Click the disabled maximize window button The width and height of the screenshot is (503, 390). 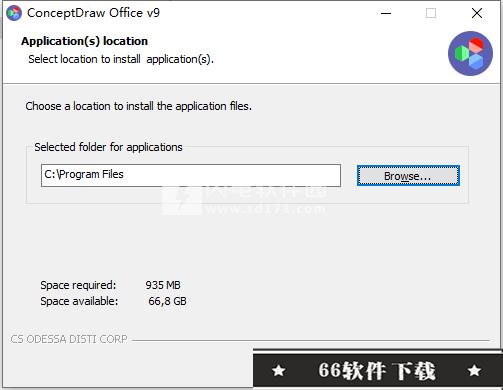point(431,13)
